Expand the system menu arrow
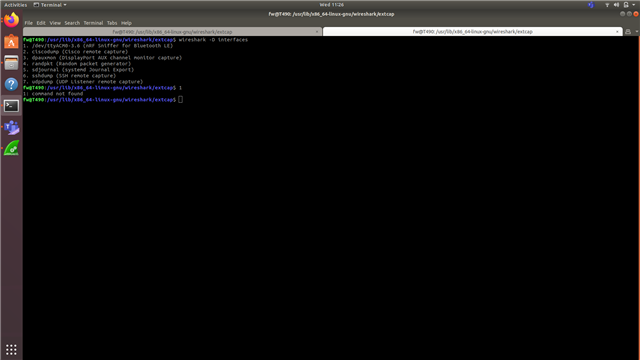 pos(634,5)
